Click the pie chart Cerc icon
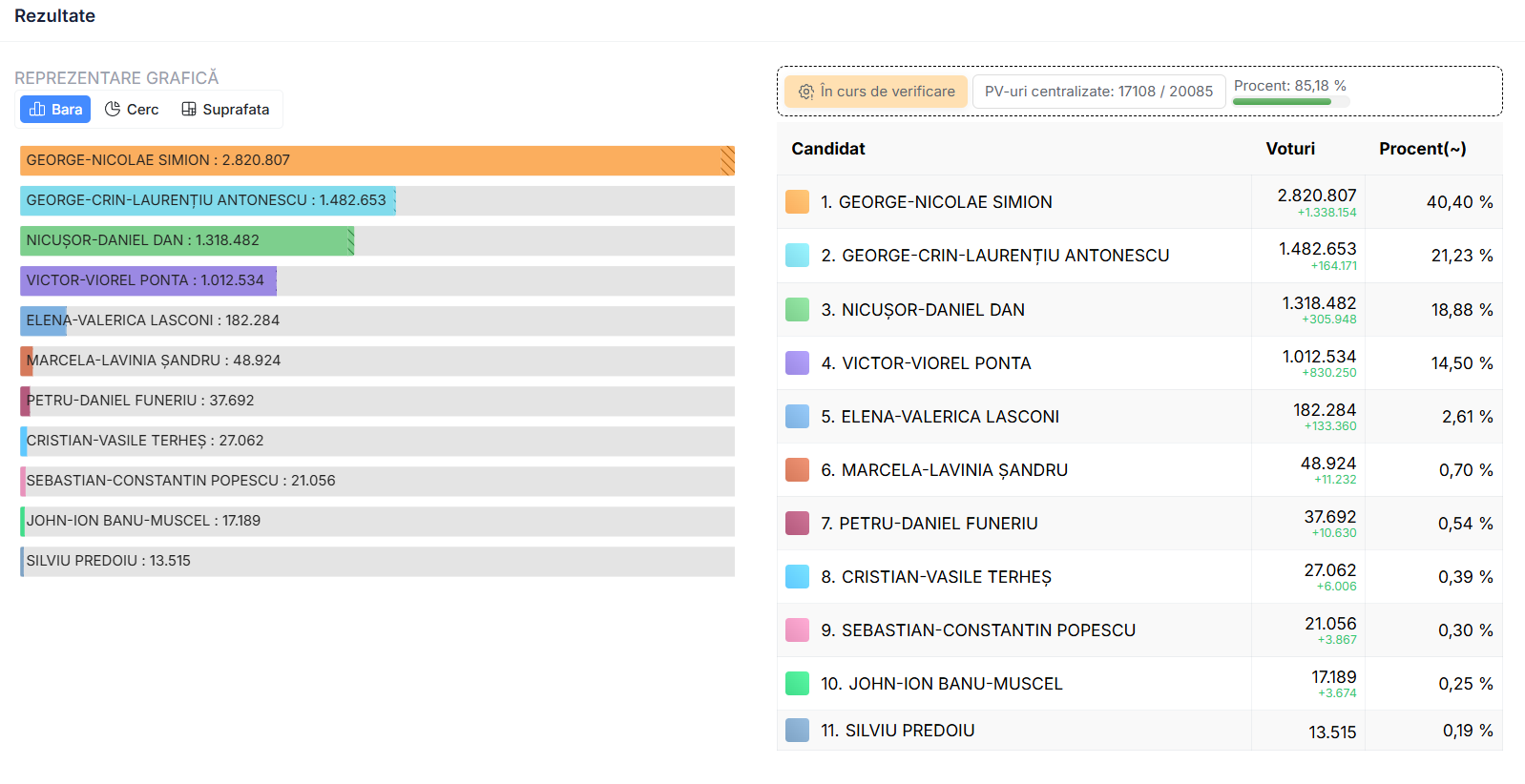The width and height of the screenshot is (1525, 784). [113, 110]
